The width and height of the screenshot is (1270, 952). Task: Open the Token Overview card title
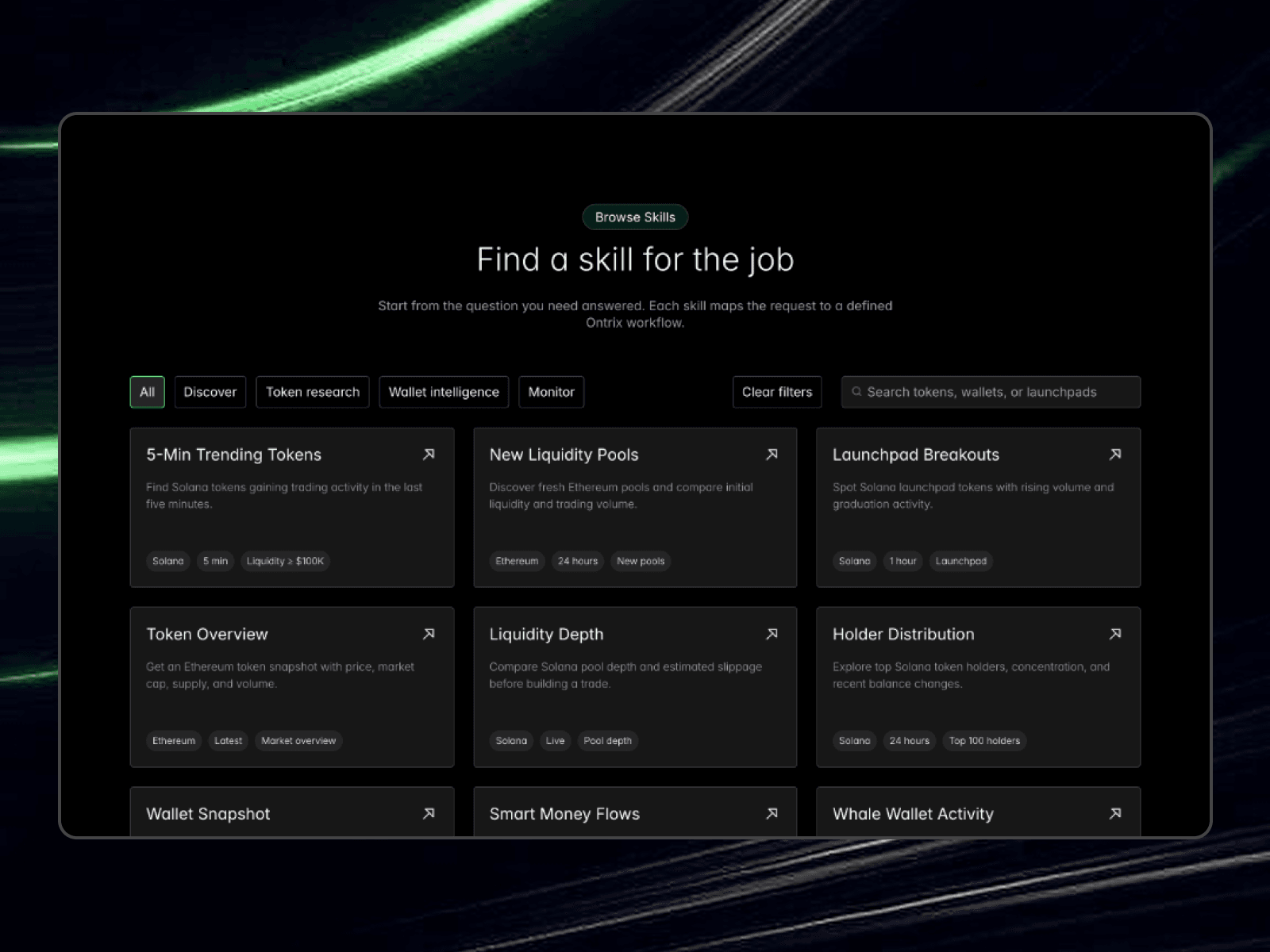[x=207, y=634]
